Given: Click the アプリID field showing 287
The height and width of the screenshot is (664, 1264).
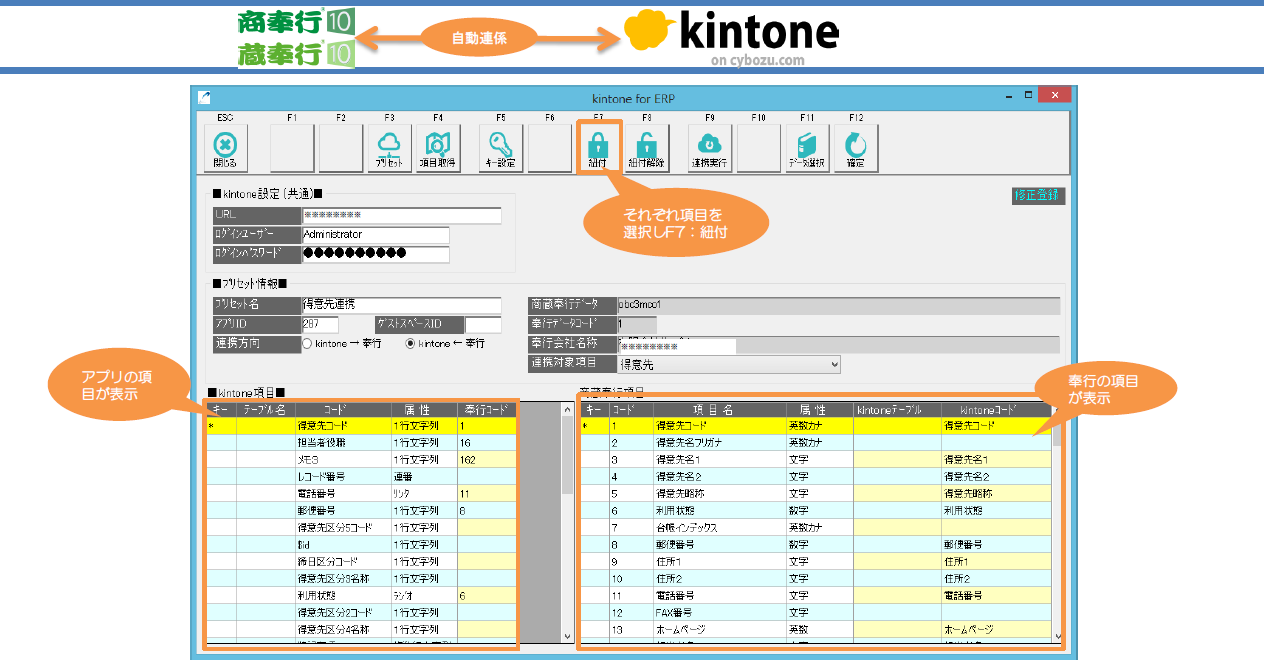Looking at the screenshot, I should [x=320, y=325].
